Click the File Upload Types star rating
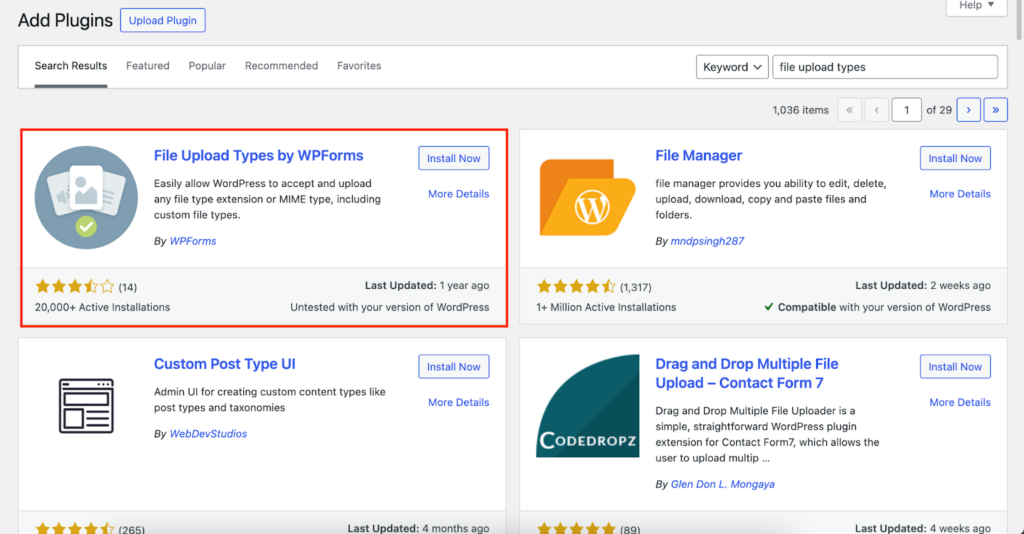Screen dimensions: 1024x534 75,287
